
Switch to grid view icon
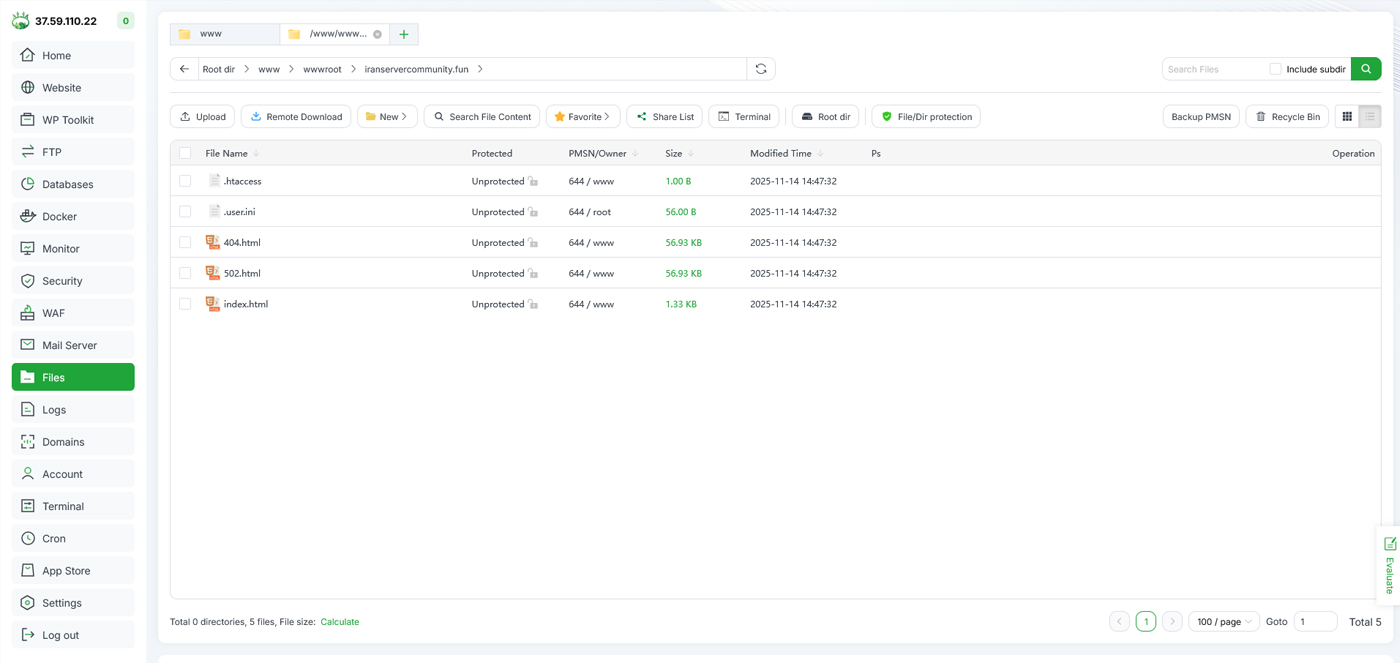click(1347, 117)
